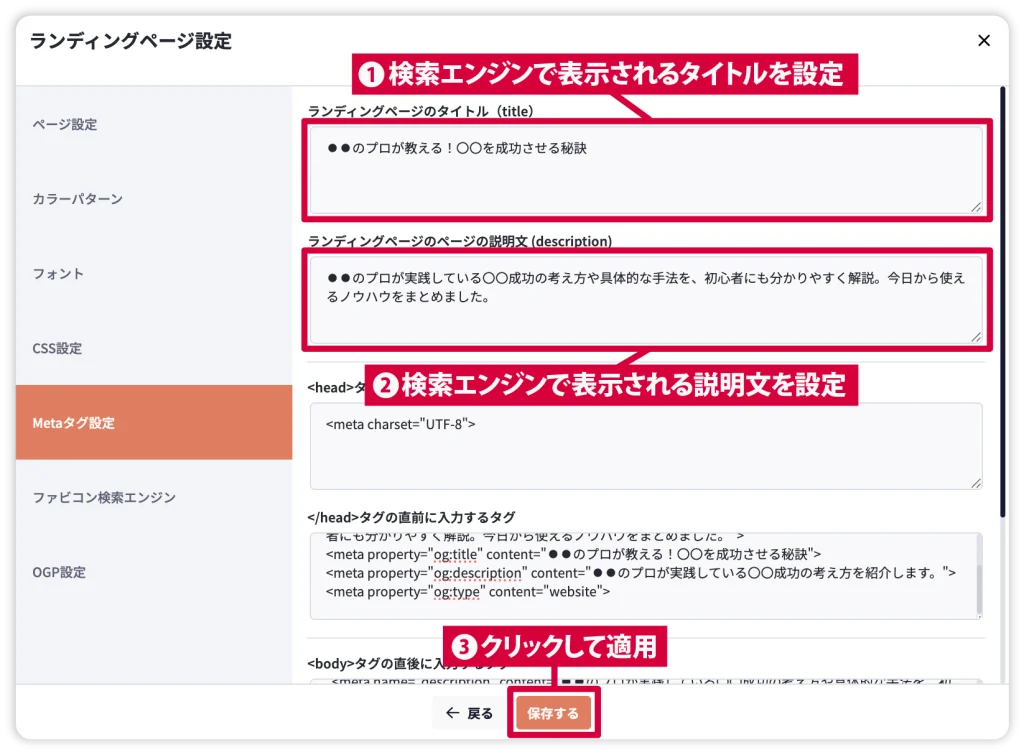Click the body tag text area at bottom
Image resolution: width=1024 pixels, height=755 pixels.
(640, 683)
